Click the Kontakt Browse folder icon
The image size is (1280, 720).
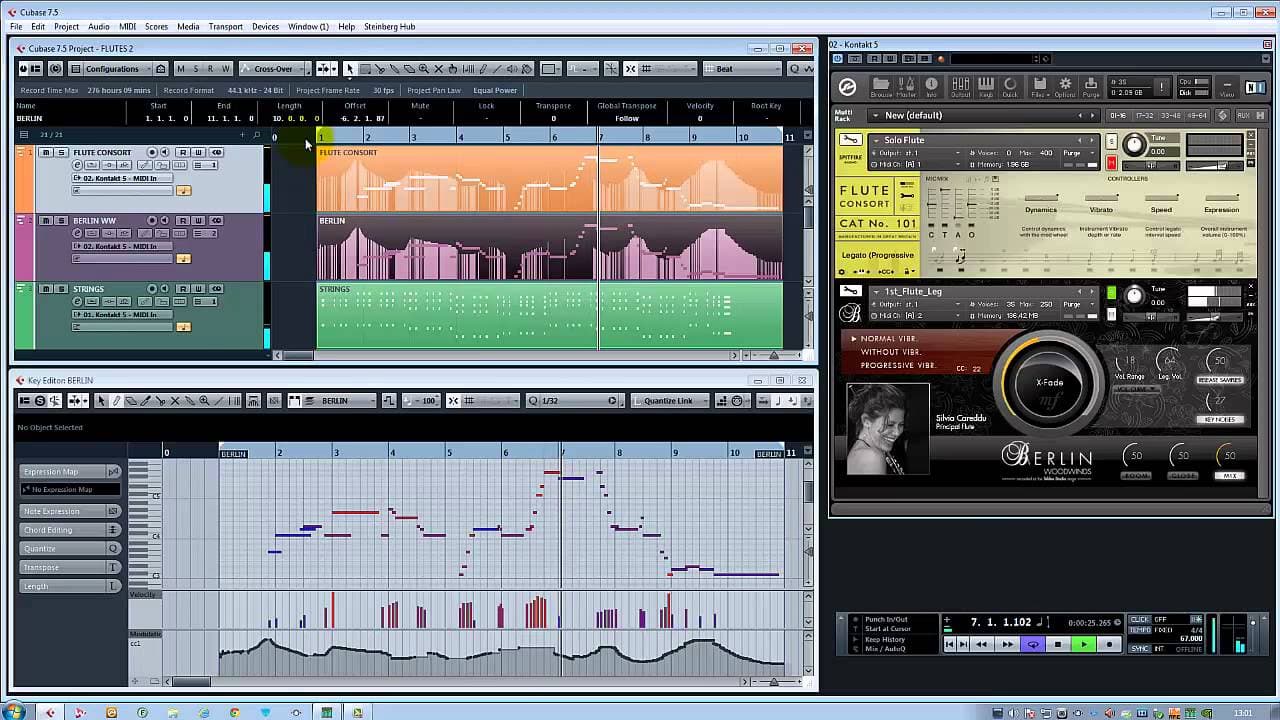click(x=881, y=86)
